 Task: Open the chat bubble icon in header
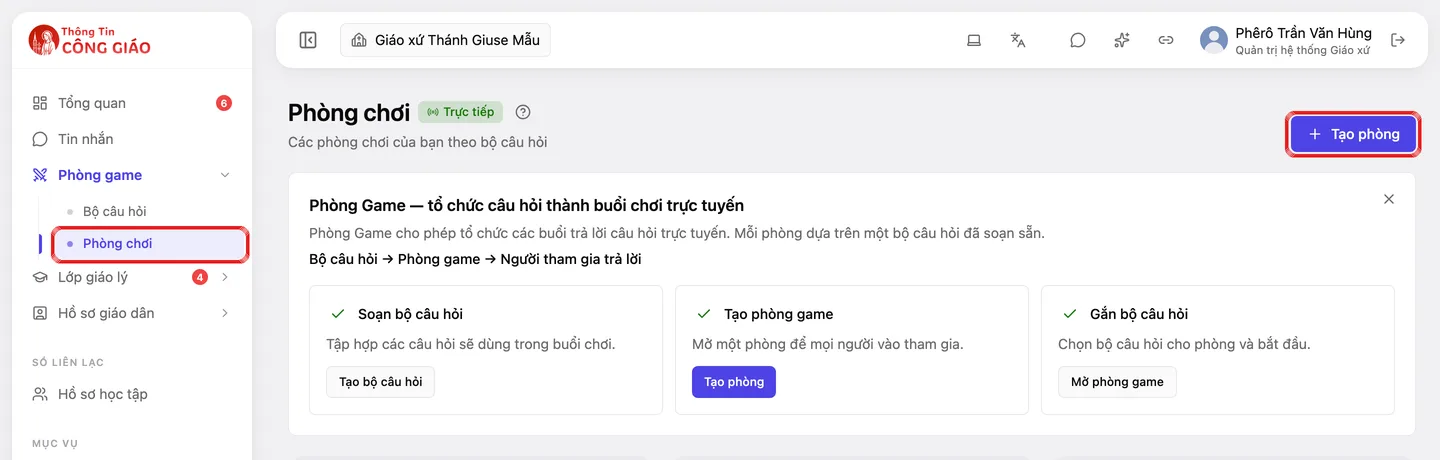[x=1077, y=40]
